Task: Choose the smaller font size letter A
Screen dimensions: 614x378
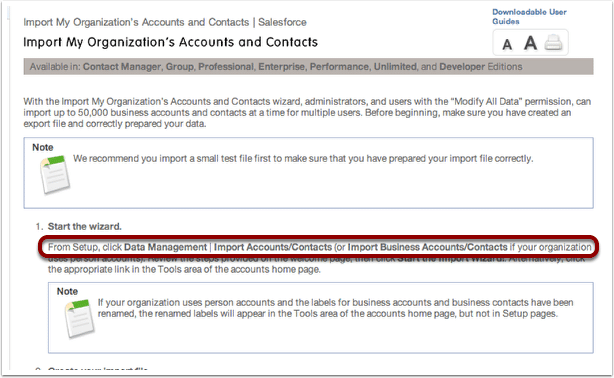Action: (507, 45)
